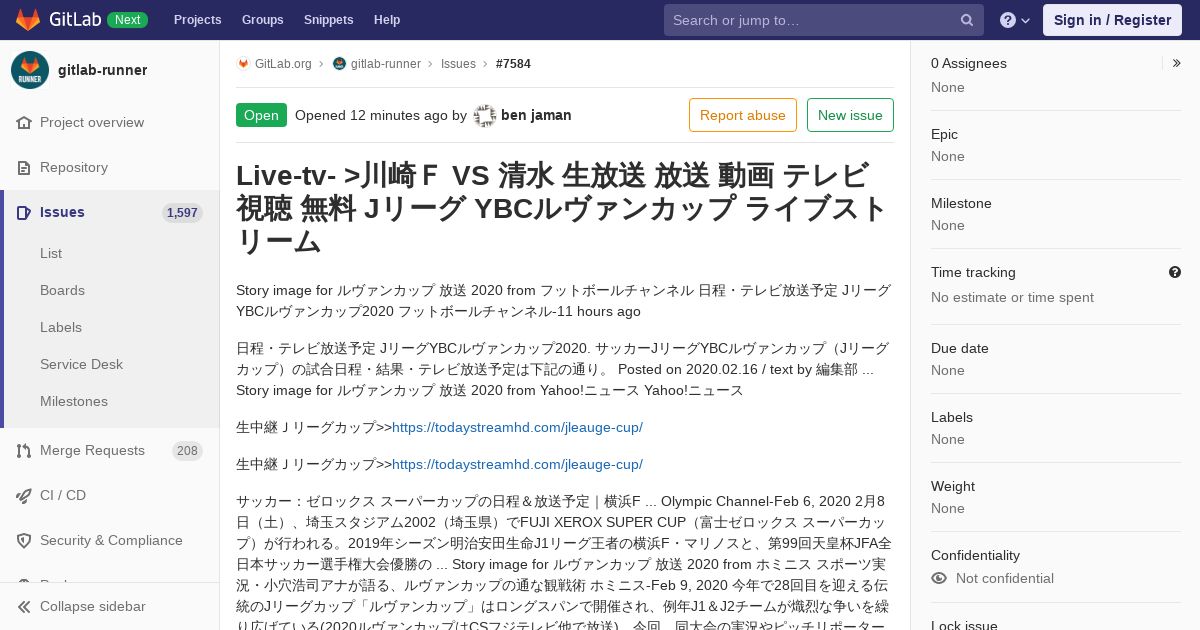Image resolution: width=1200 pixels, height=630 pixels.
Task: Click the Not confidential eye icon
Action: click(939, 578)
